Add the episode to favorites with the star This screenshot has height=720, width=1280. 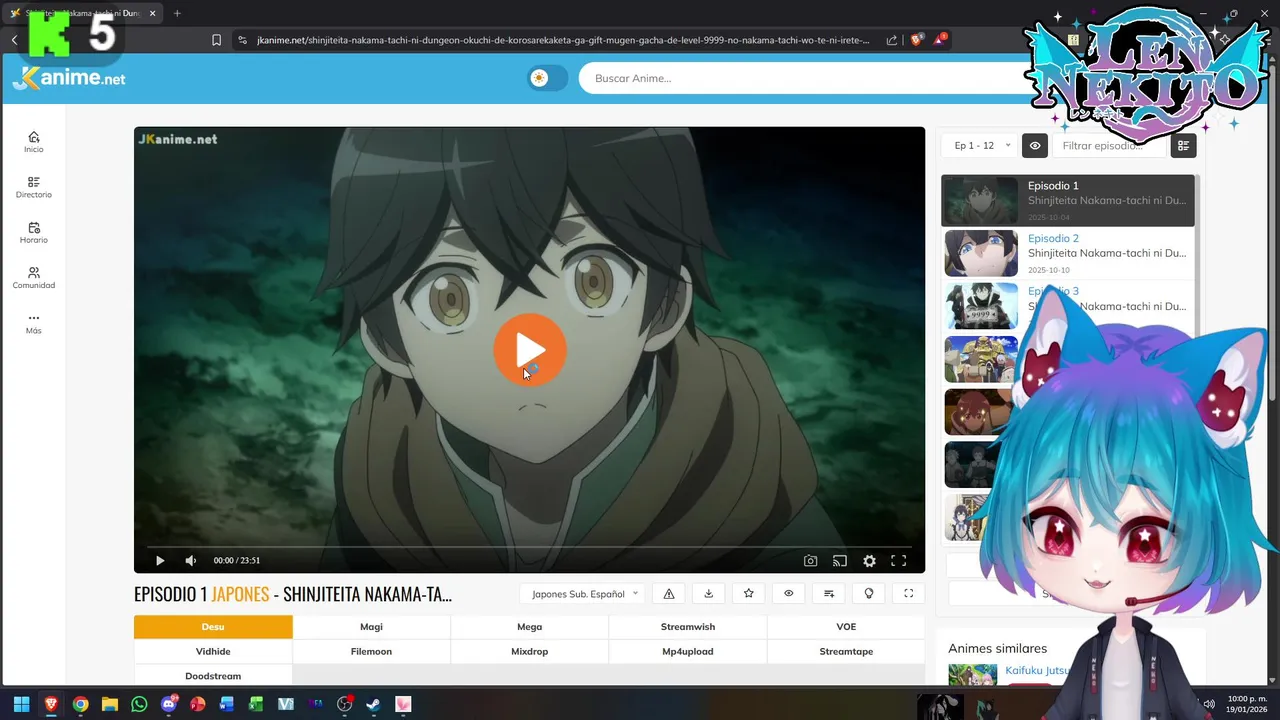coord(749,594)
